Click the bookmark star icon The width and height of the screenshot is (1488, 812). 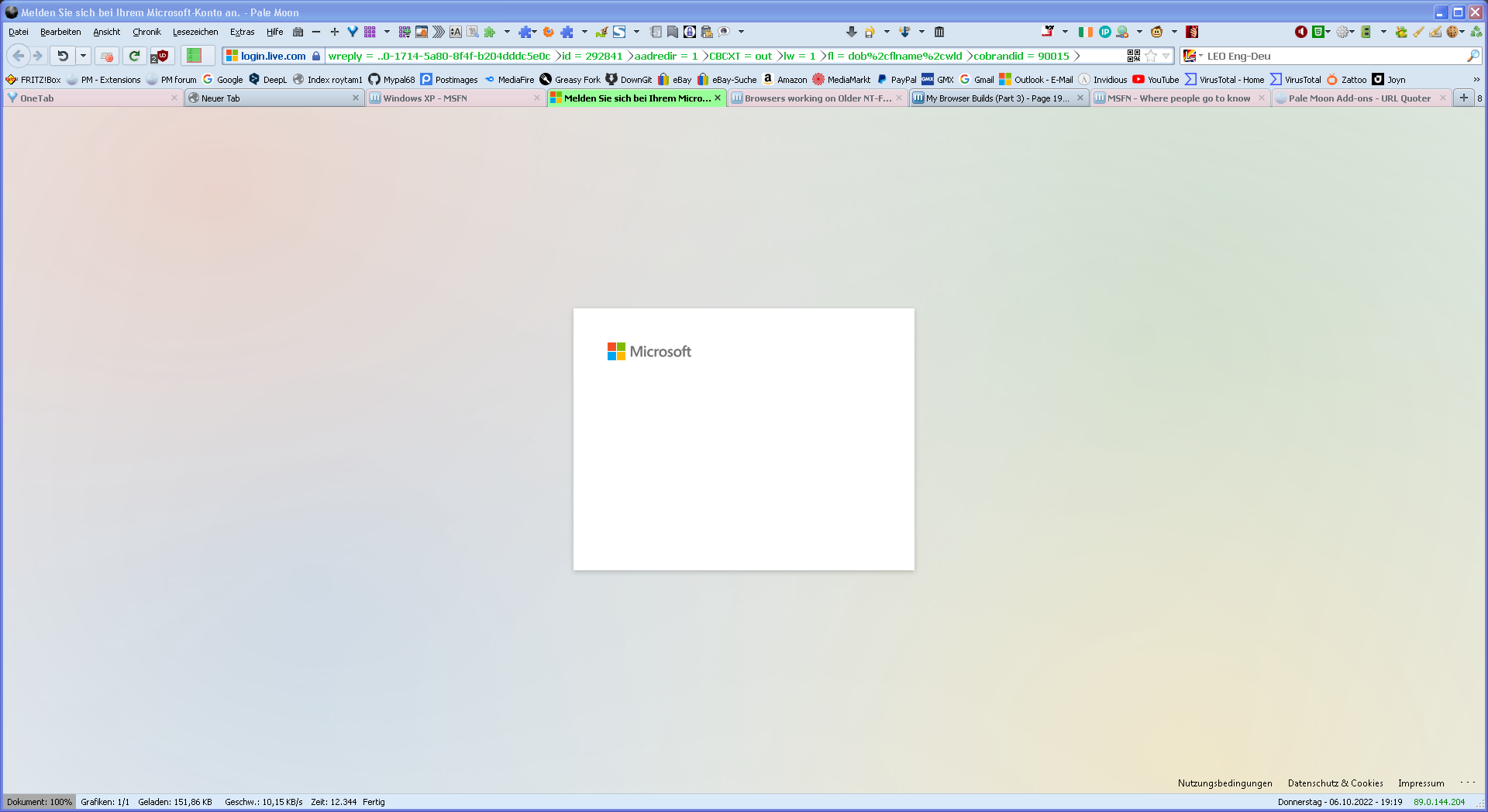pyautogui.click(x=1151, y=56)
